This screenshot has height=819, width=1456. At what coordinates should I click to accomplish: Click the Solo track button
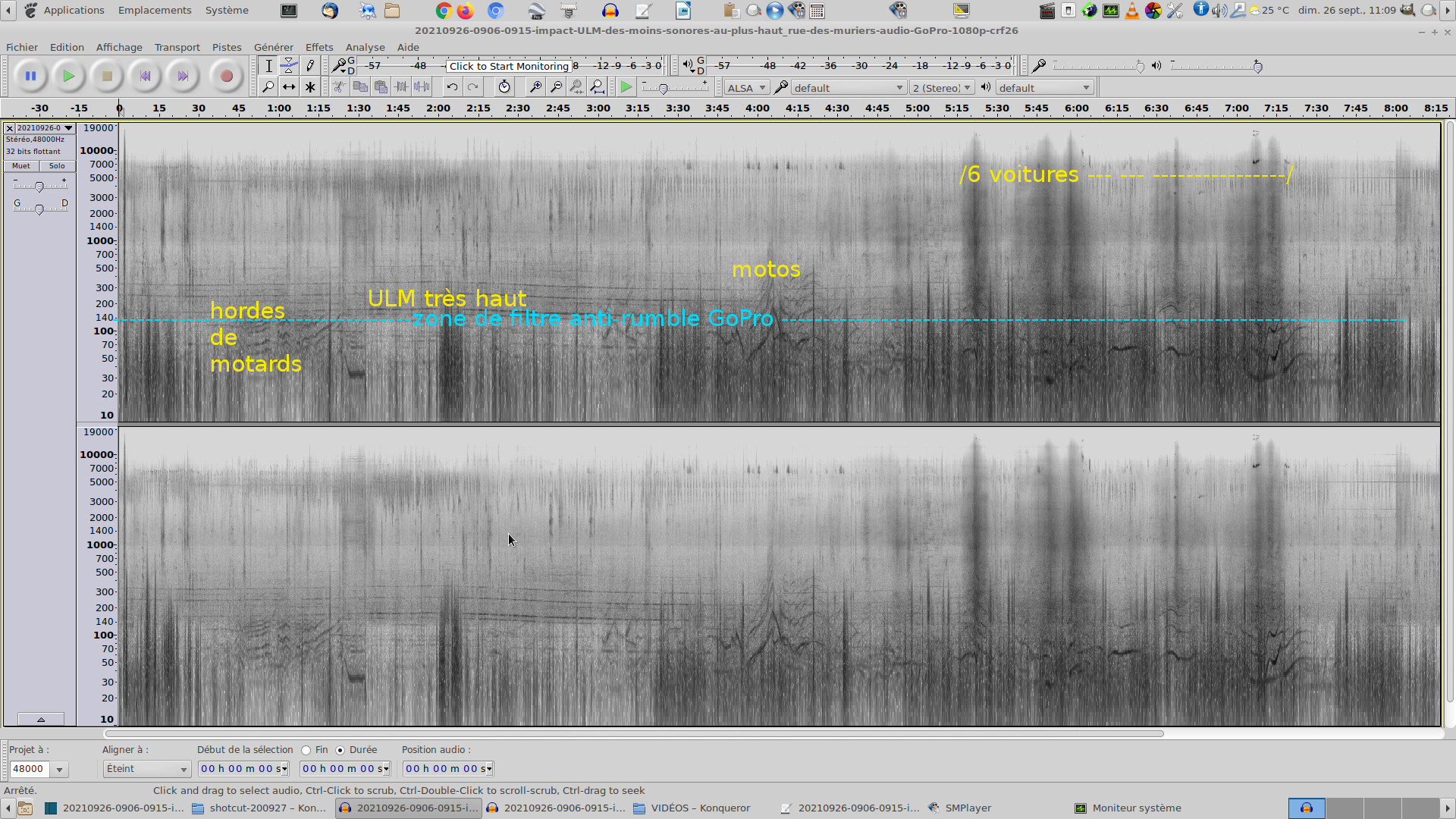57,166
